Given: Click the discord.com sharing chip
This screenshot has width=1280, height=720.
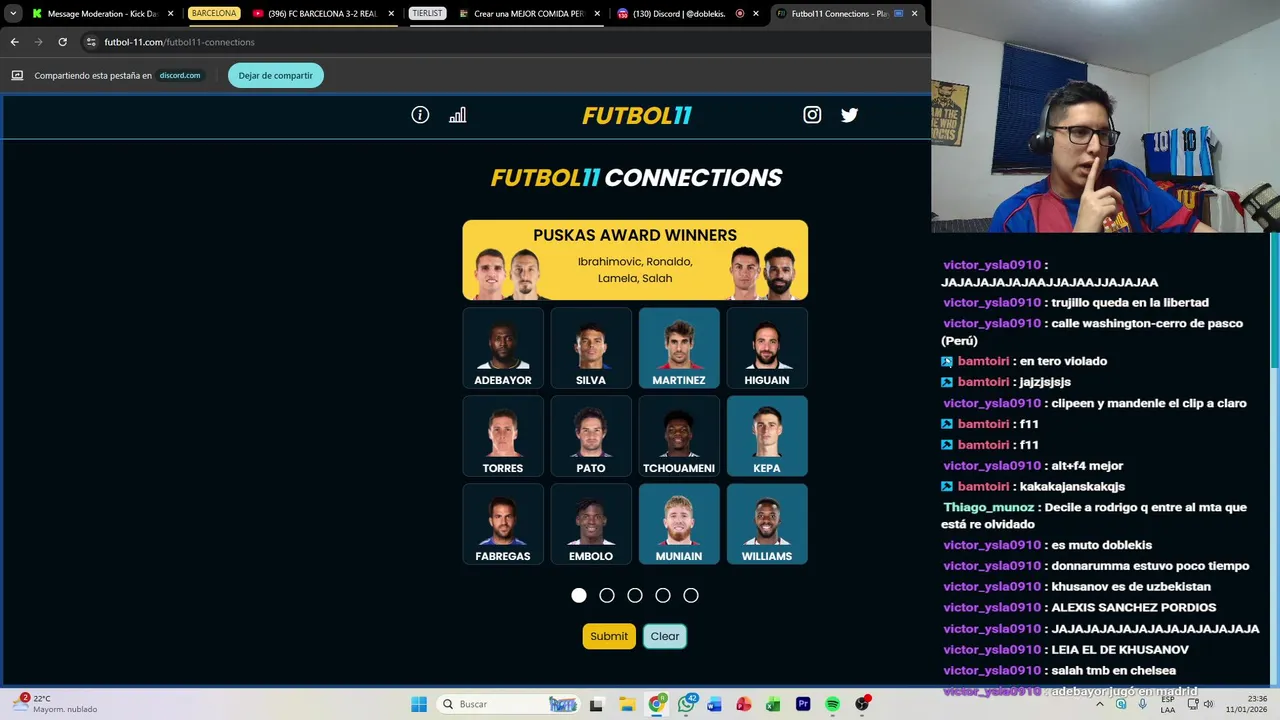Looking at the screenshot, I should 180,75.
